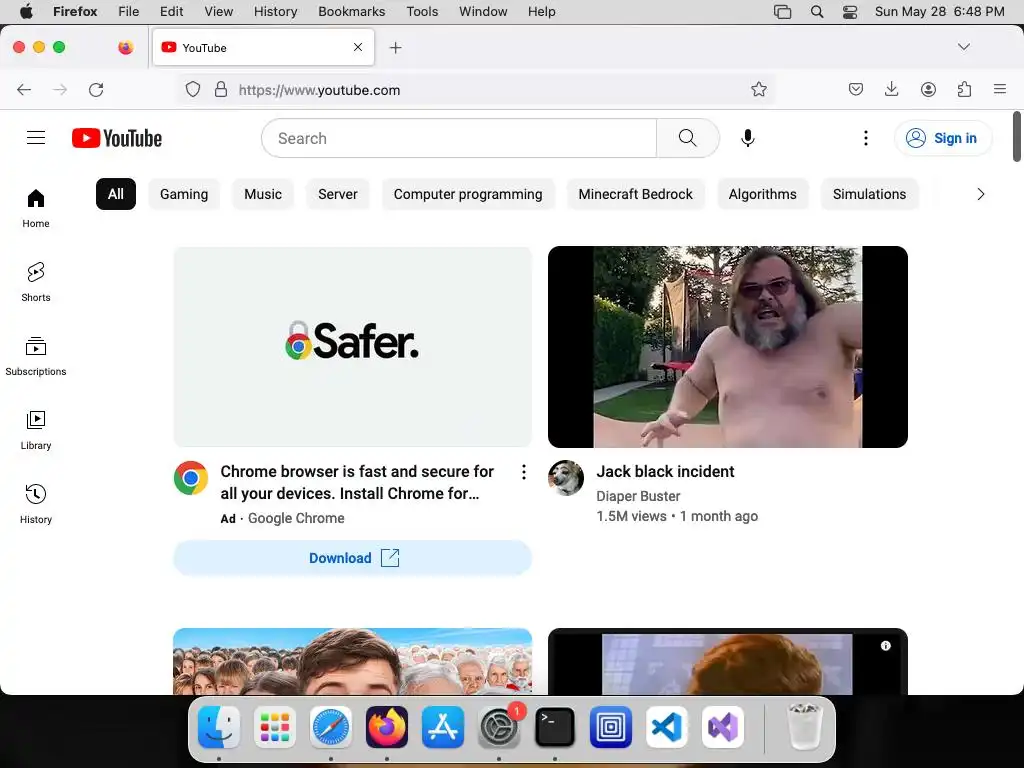The image size is (1024, 768).
Task: Open Jack black incident video title
Action: (665, 472)
